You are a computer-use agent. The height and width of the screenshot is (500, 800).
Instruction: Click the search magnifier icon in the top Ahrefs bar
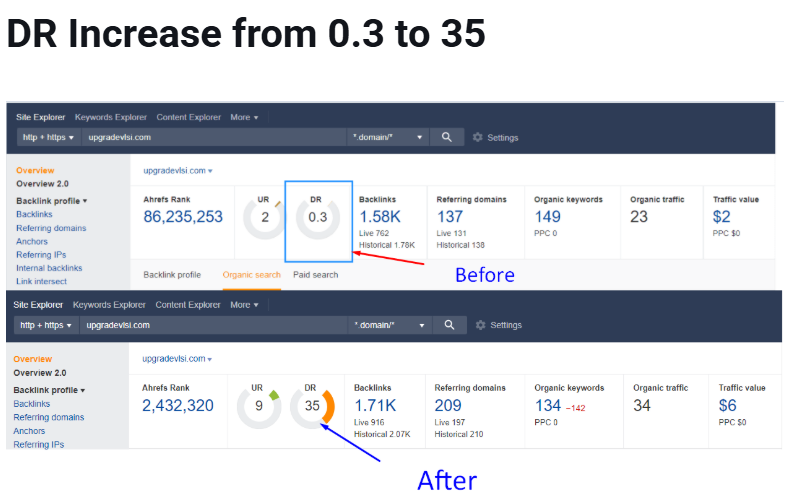pos(447,137)
